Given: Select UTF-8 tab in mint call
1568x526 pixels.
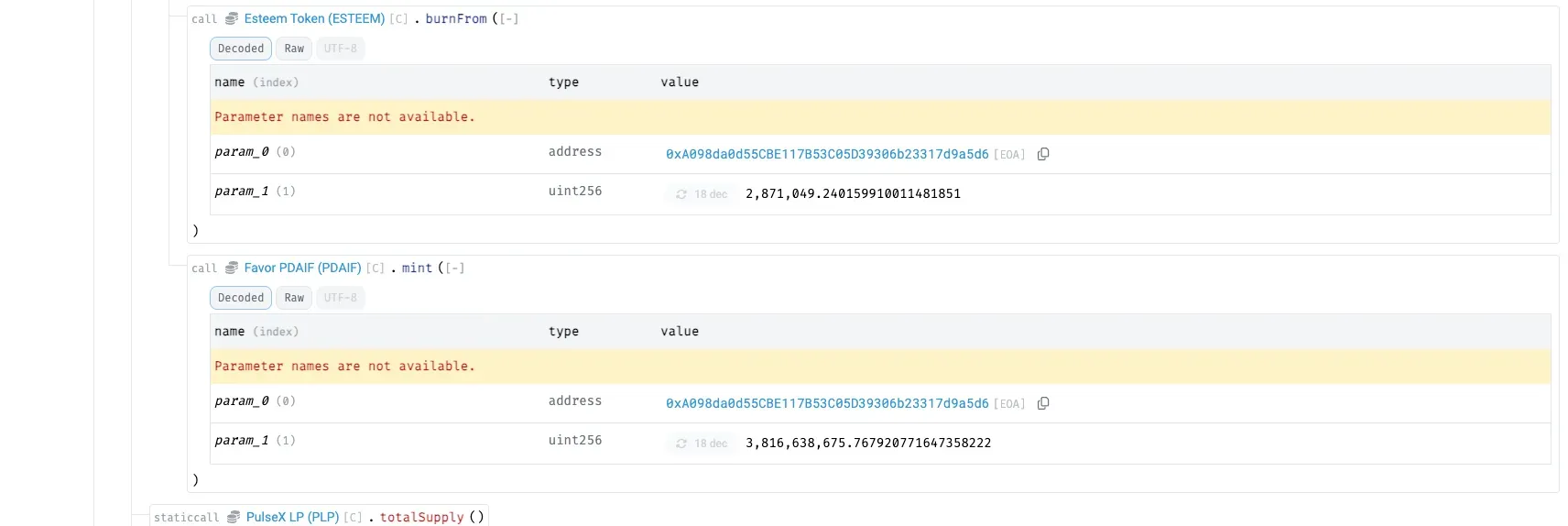Looking at the screenshot, I should pos(340,298).
